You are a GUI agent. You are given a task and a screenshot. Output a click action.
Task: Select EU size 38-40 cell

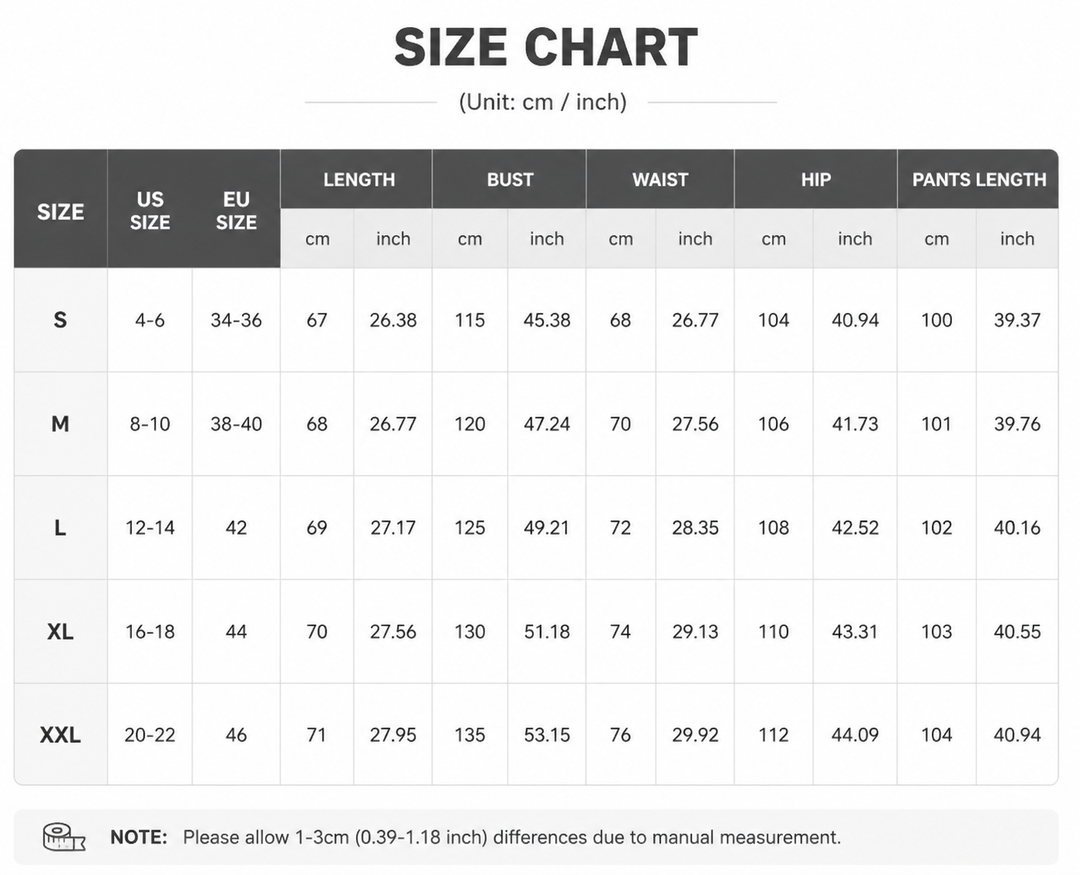tap(236, 424)
